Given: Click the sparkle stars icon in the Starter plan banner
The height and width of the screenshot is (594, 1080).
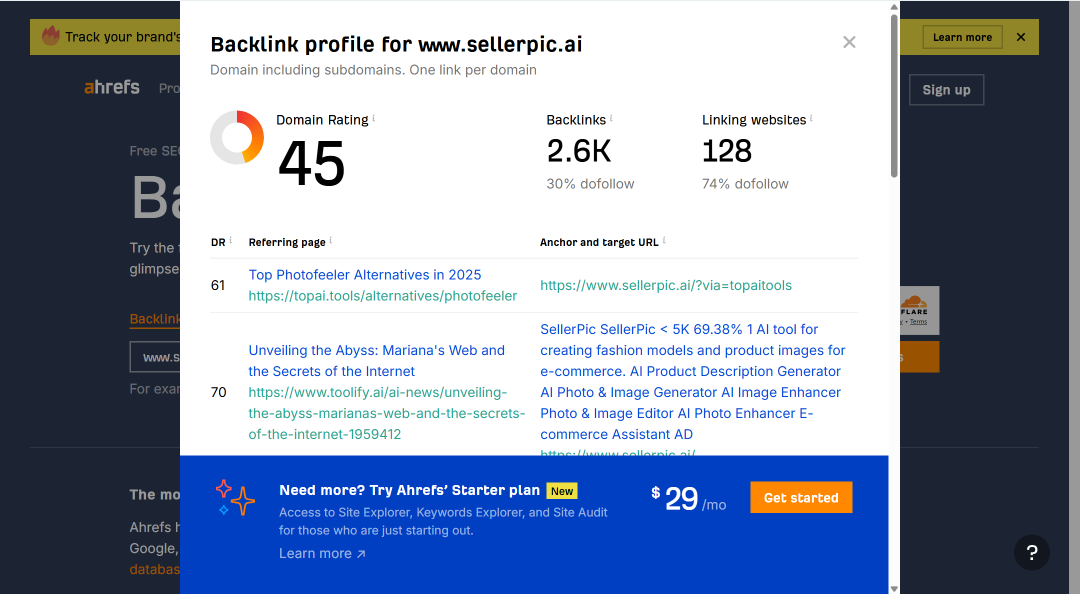Looking at the screenshot, I should point(235,497).
